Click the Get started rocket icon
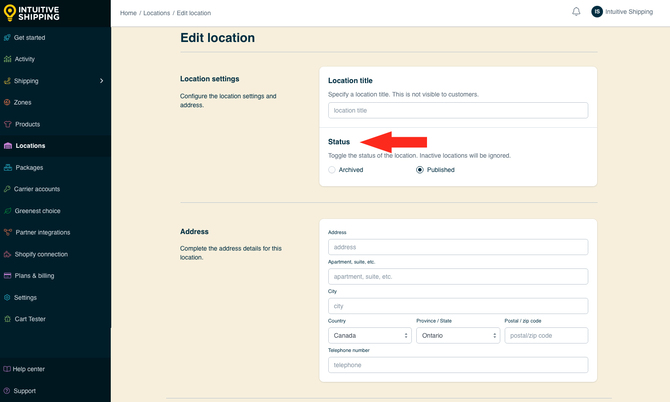The image size is (670, 402). (7, 38)
